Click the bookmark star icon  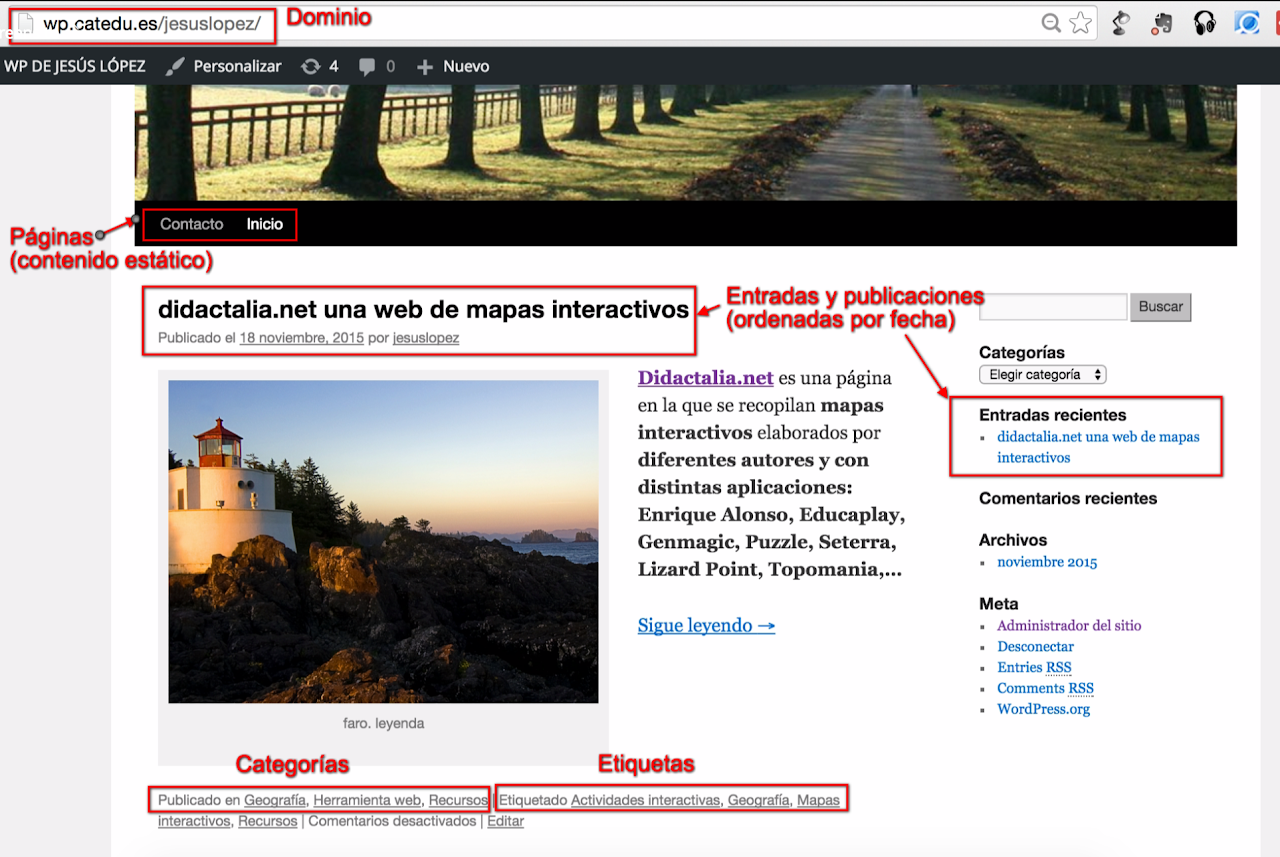coord(1080,23)
